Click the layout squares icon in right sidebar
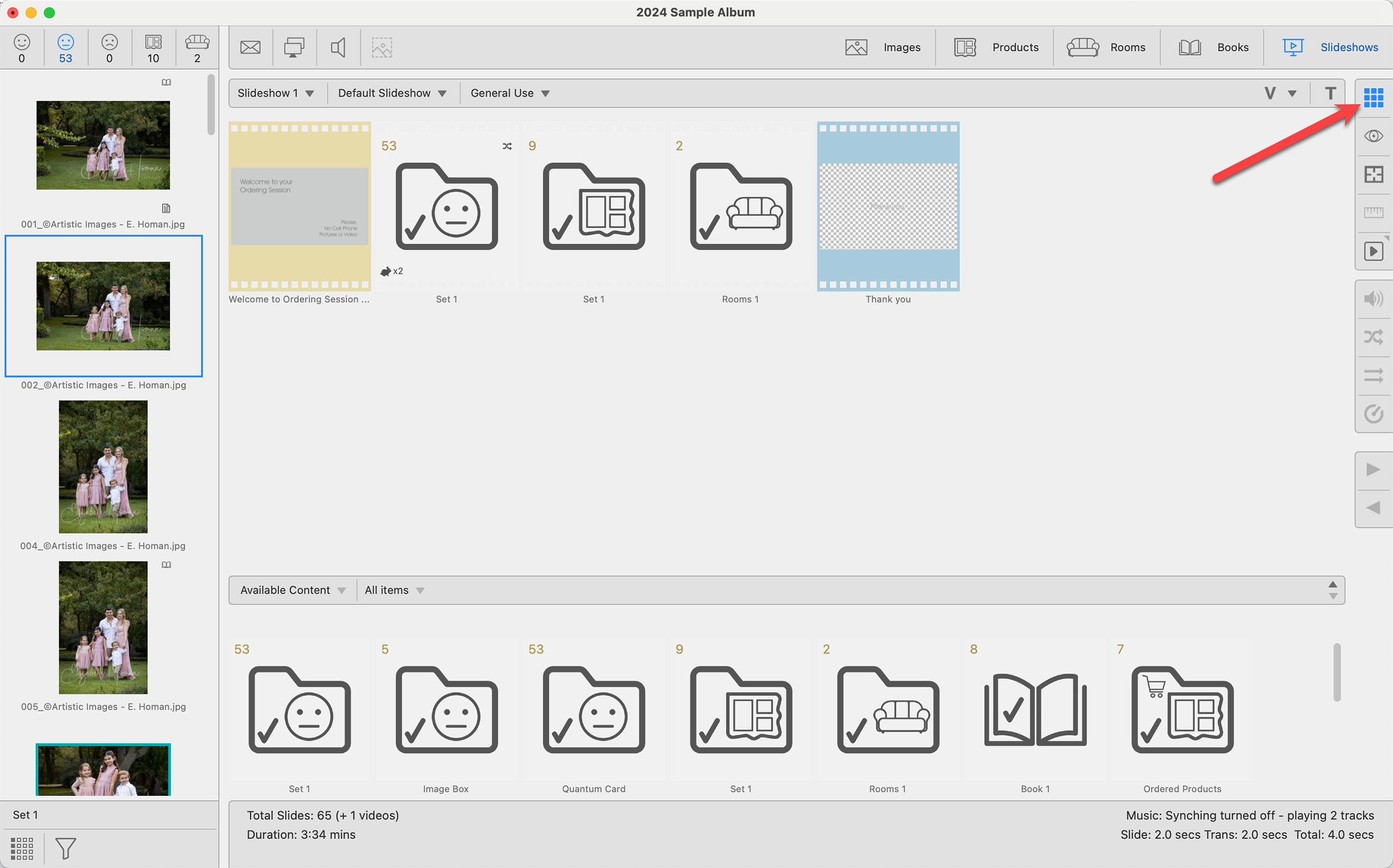Viewport: 1393px width, 868px height. pyautogui.click(x=1373, y=175)
